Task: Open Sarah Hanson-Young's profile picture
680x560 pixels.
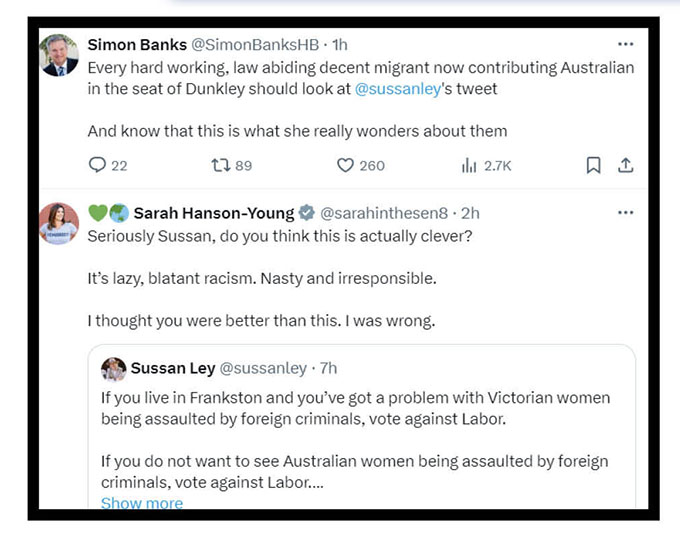Action: click(59, 224)
